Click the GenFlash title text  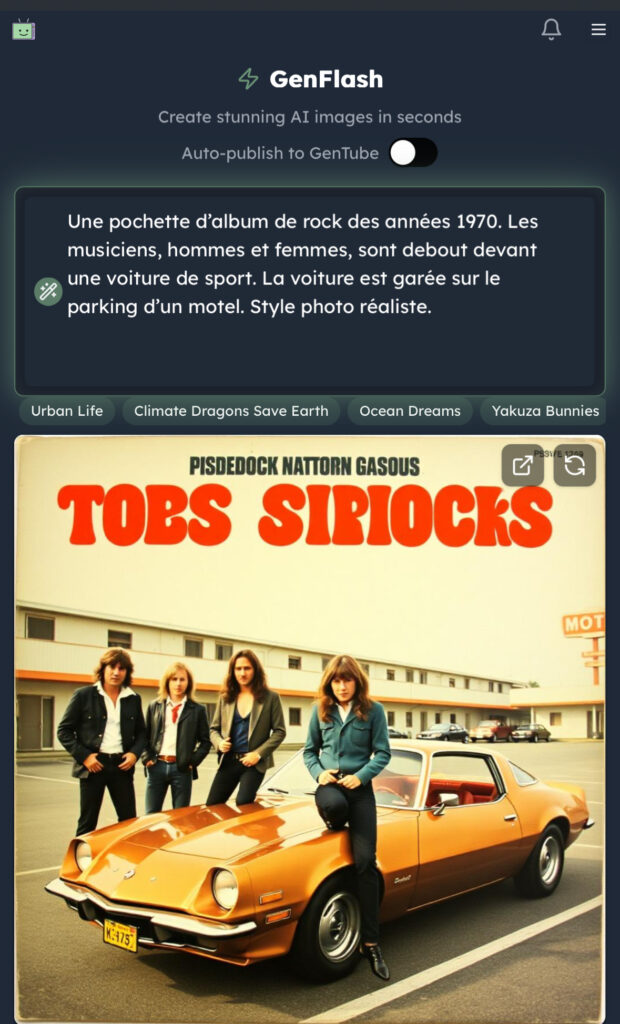point(326,79)
